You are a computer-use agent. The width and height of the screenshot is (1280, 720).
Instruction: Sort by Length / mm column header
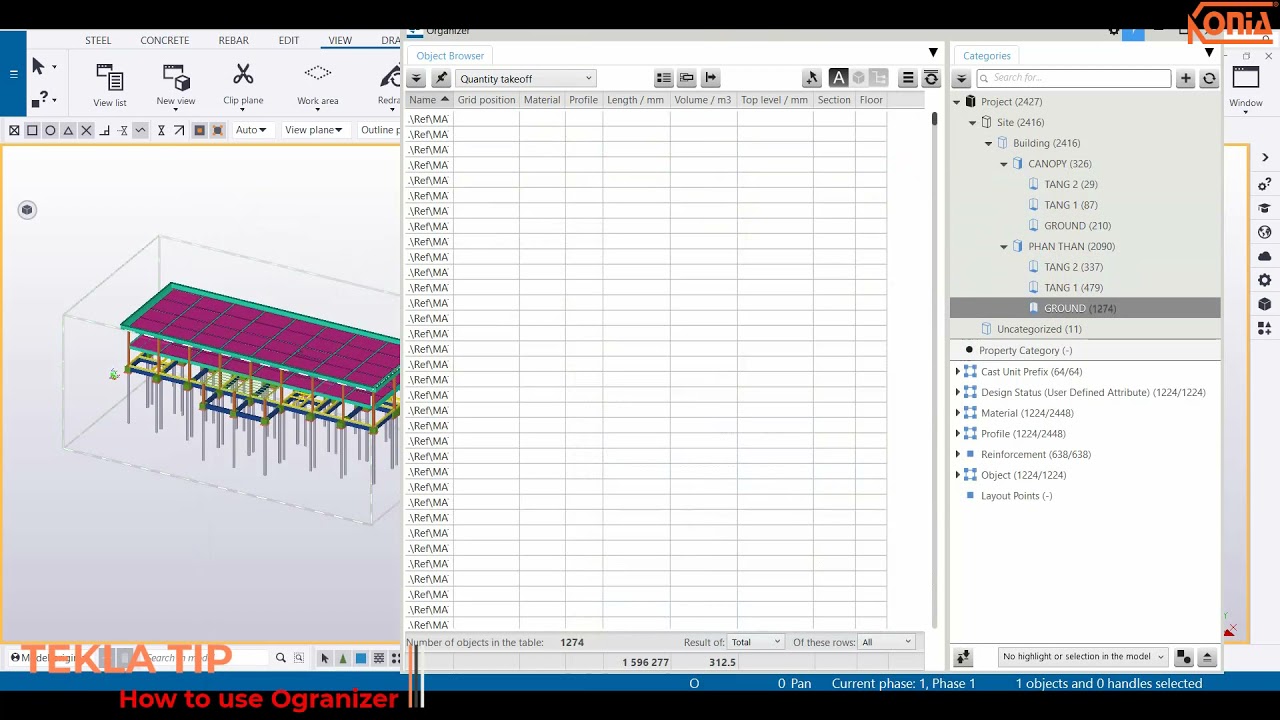pos(636,100)
